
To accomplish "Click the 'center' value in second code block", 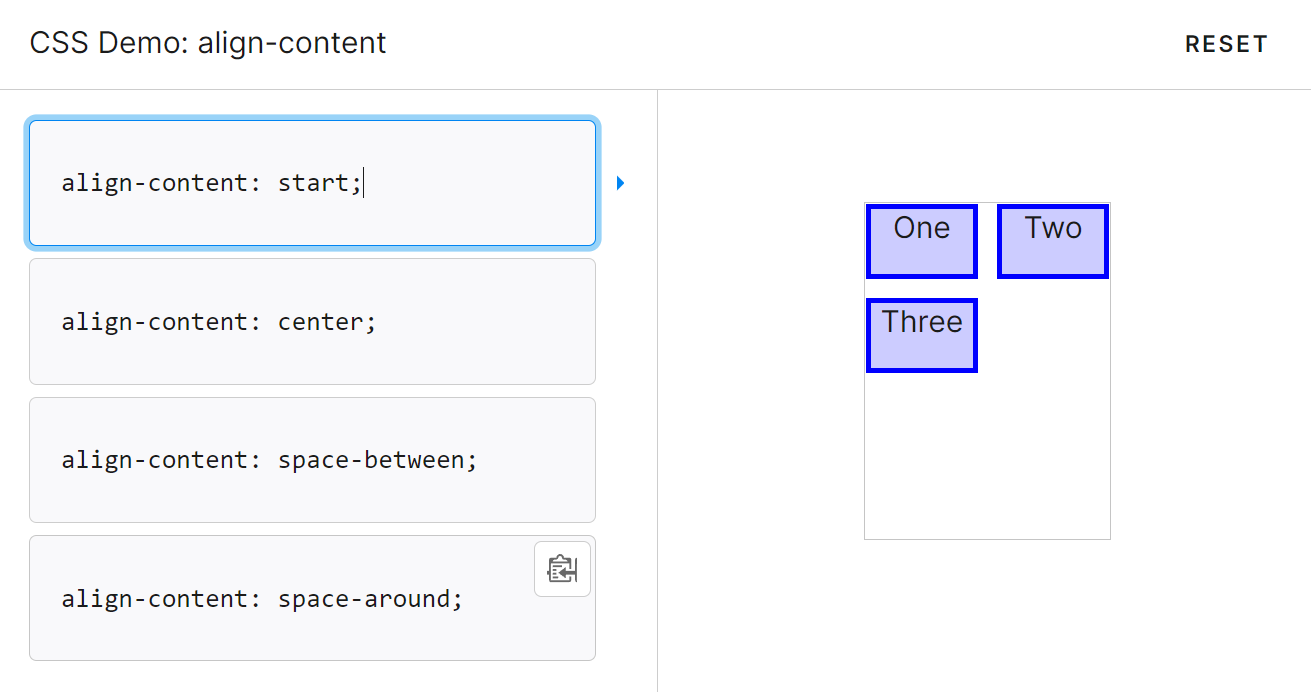I will tap(320, 322).
